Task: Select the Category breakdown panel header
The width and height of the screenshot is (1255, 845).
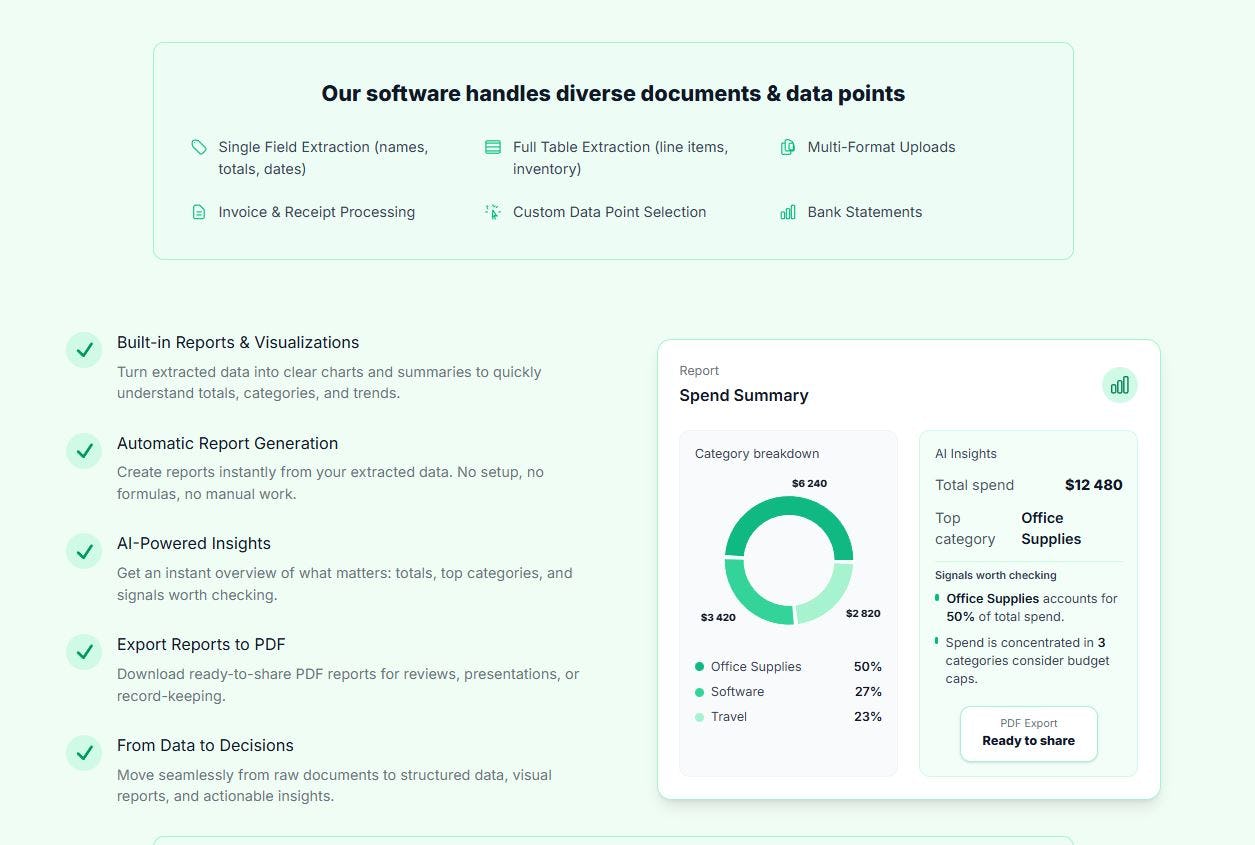Action: 757,453
